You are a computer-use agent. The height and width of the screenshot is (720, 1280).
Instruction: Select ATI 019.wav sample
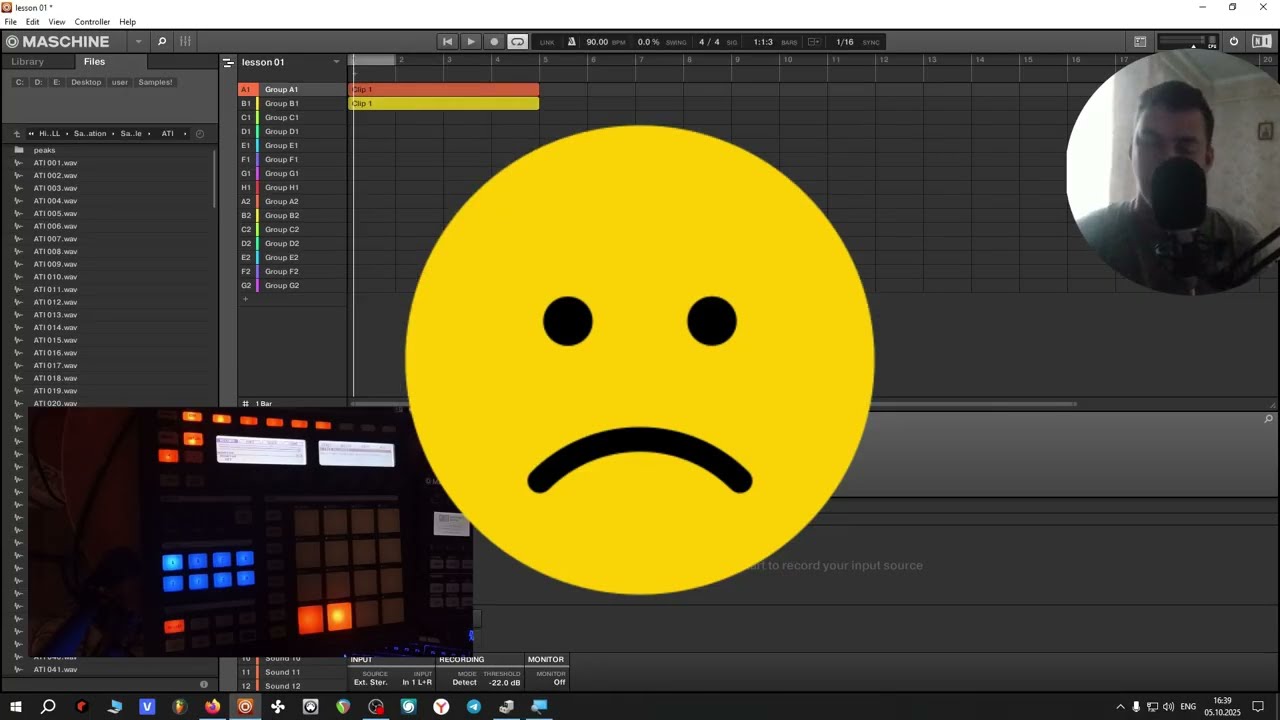tap(55, 391)
